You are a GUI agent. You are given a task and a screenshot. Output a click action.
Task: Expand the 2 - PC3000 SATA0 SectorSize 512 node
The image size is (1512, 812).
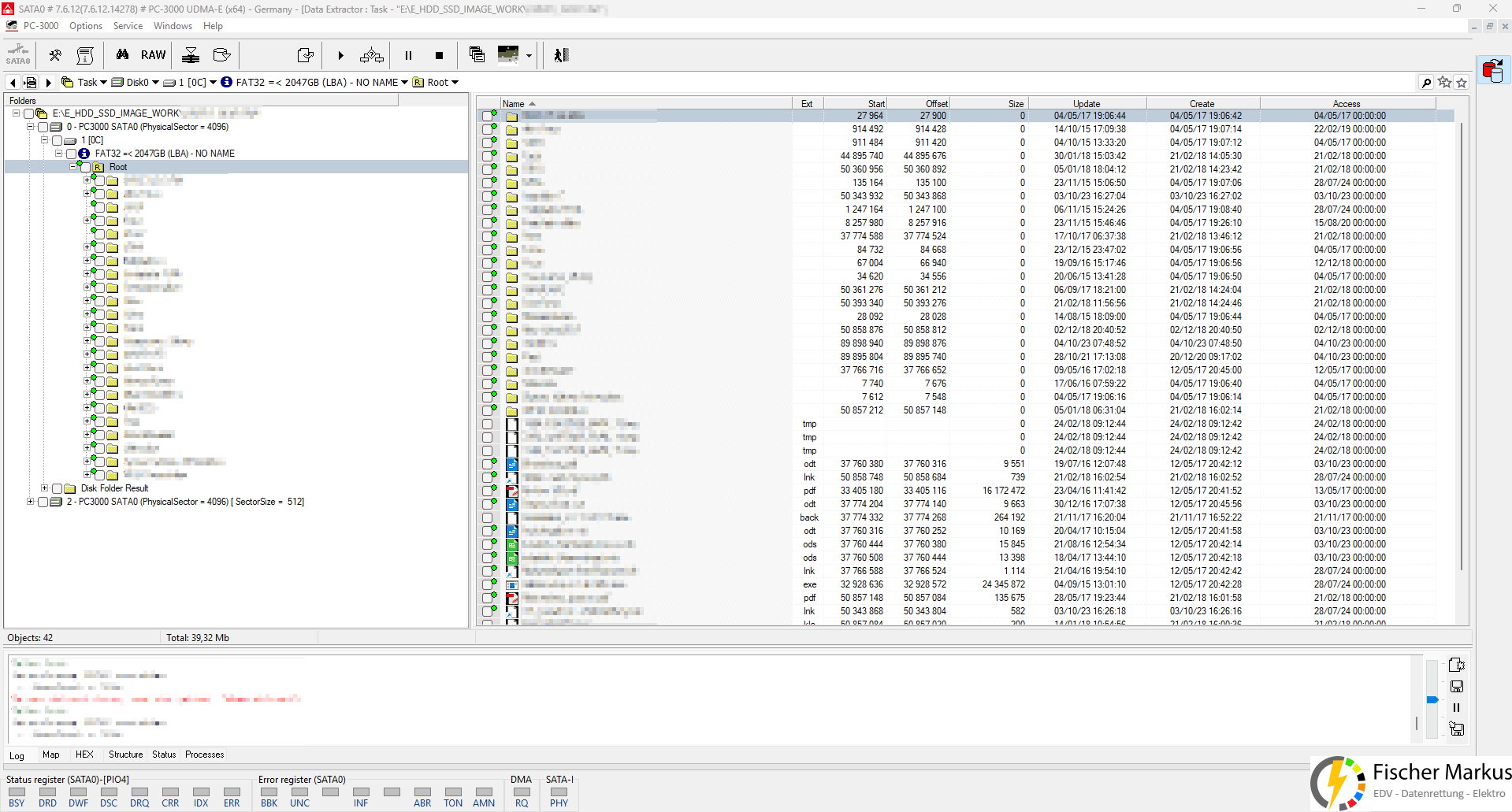(x=30, y=502)
